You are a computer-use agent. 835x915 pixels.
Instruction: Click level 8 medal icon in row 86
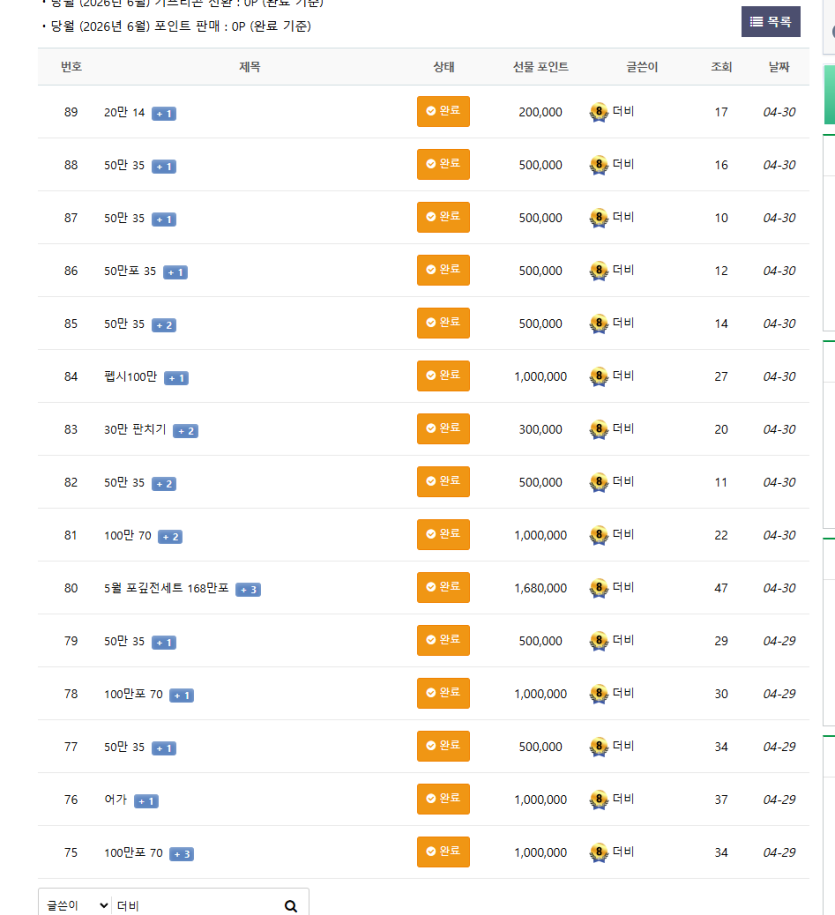(599, 271)
